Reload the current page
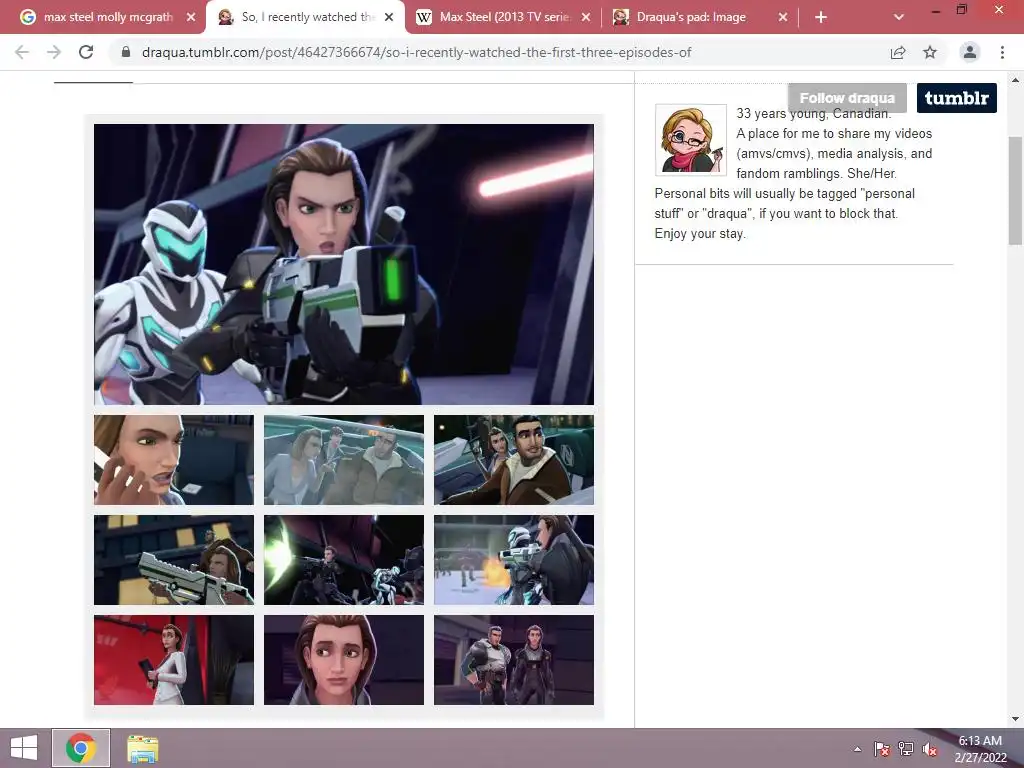1024x768 pixels. [x=86, y=52]
